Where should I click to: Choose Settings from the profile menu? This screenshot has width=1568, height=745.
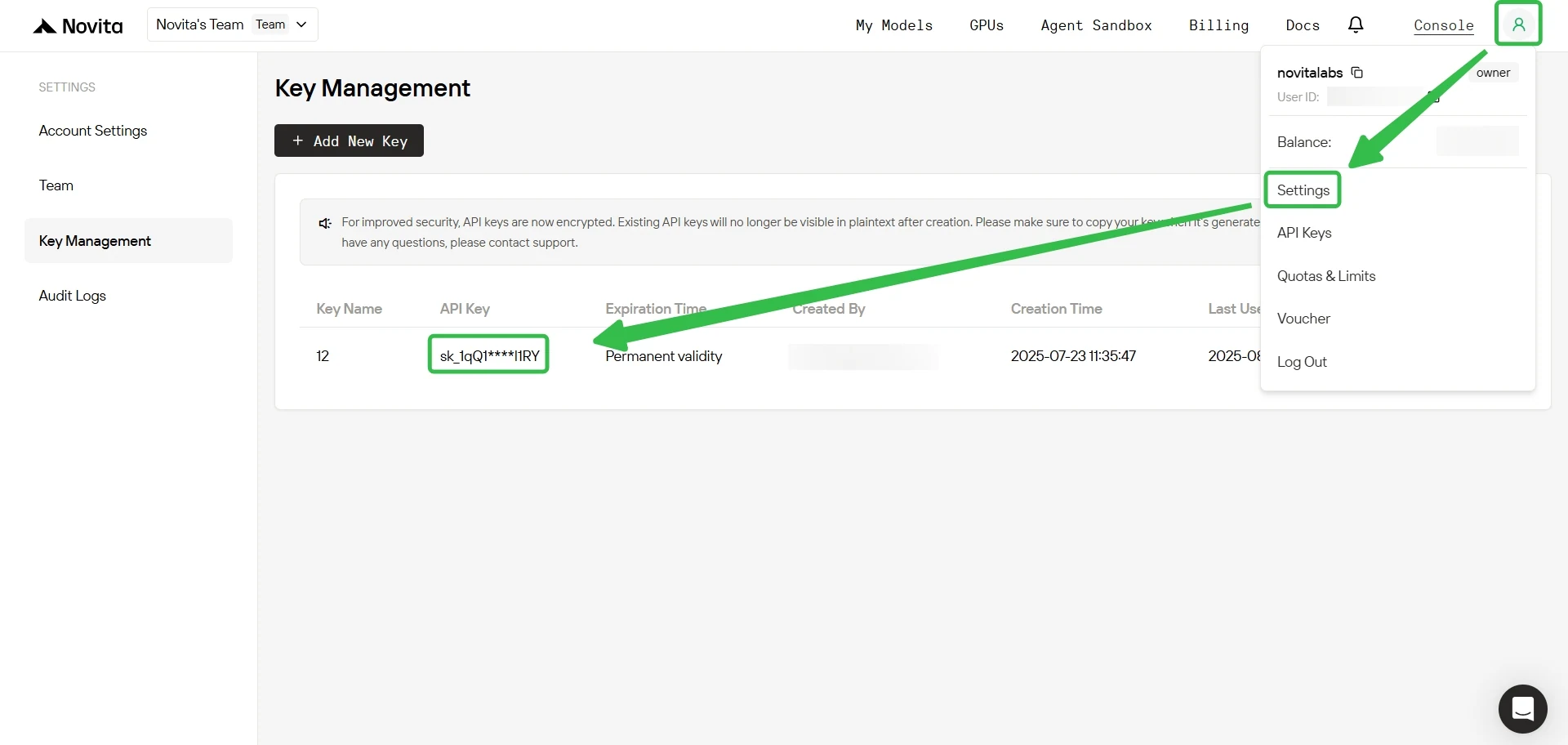click(1303, 190)
